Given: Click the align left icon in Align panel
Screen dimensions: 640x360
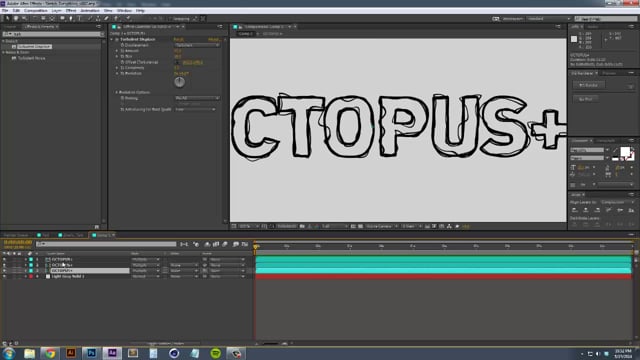Looking at the screenshot, I should [575, 210].
